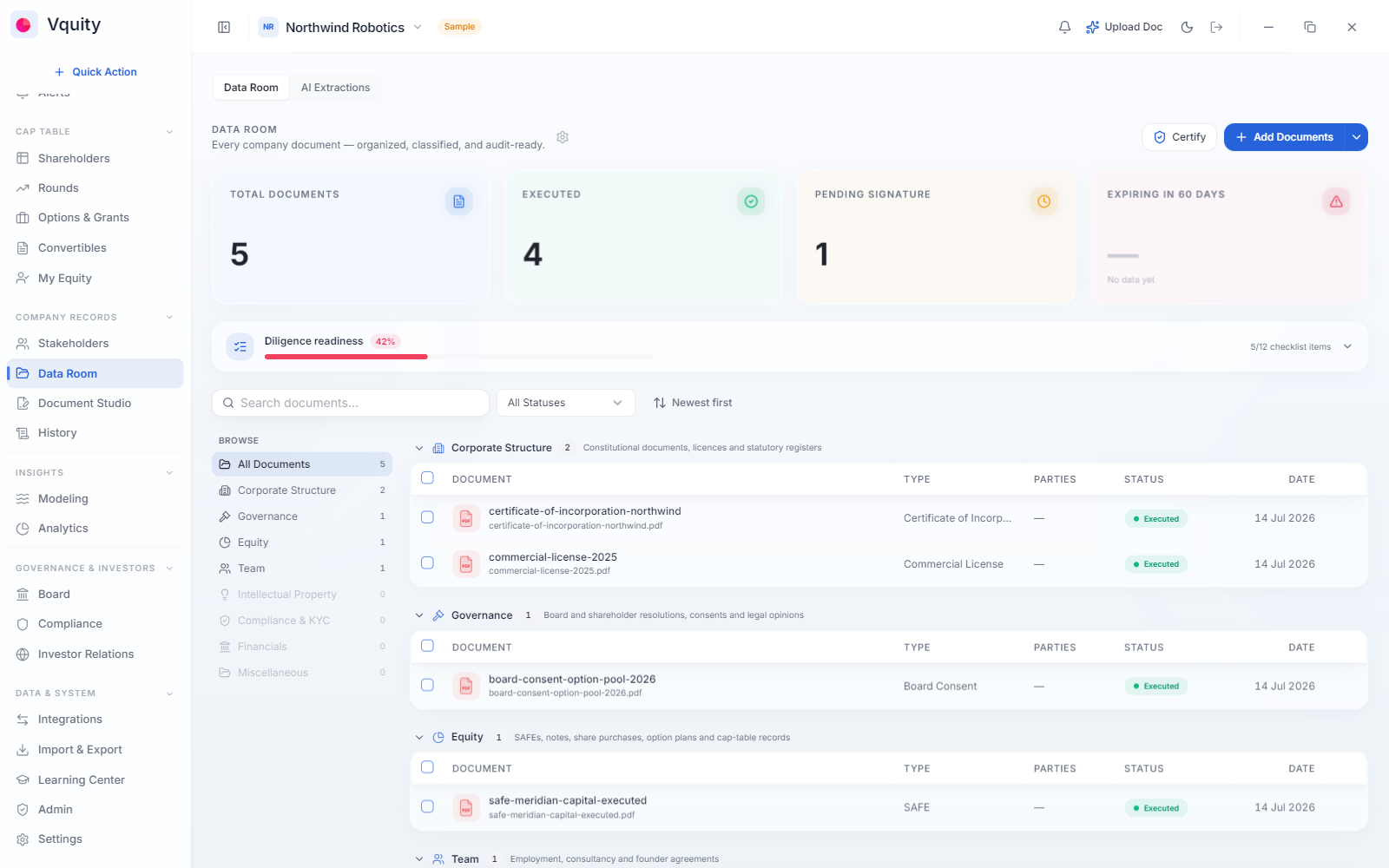This screenshot has width=1389, height=868.
Task: Click the Executed checkmark card icon
Action: [751, 201]
